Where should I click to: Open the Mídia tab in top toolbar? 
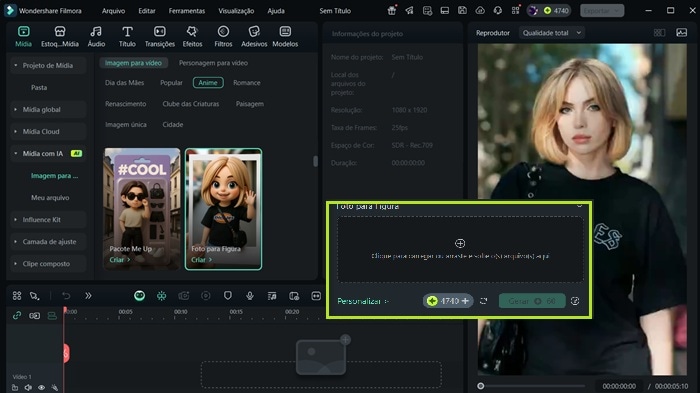(23, 37)
